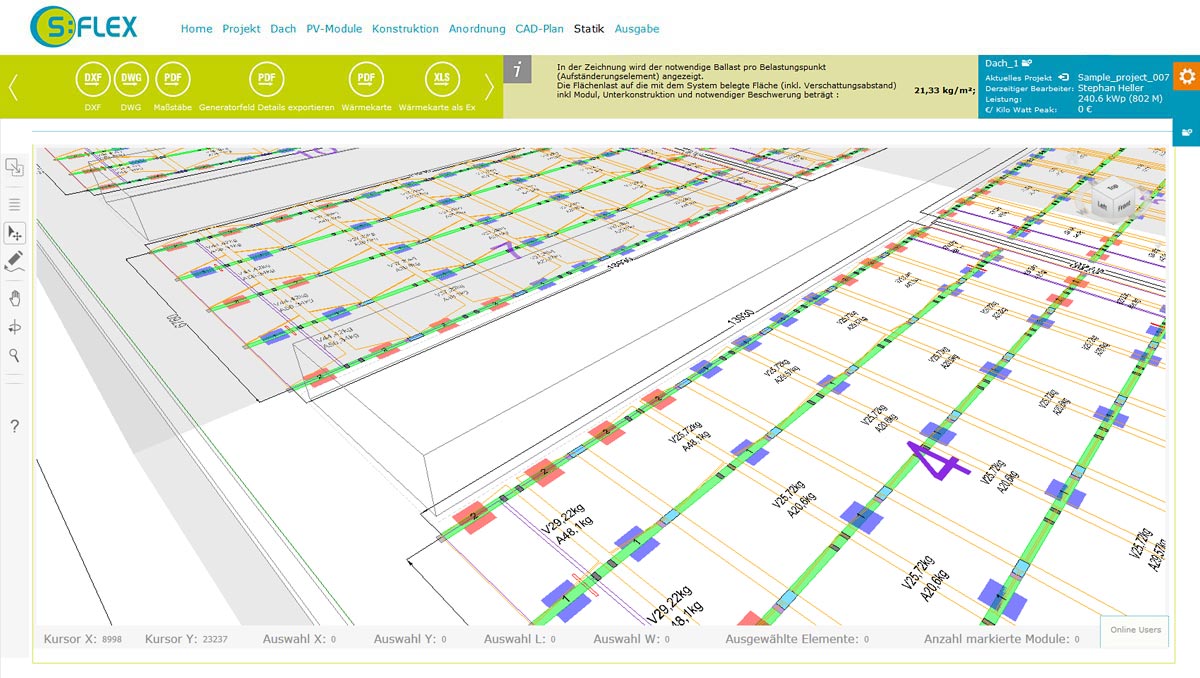Export Wärmekarte as PDF
1200x678 pixels.
pos(366,78)
